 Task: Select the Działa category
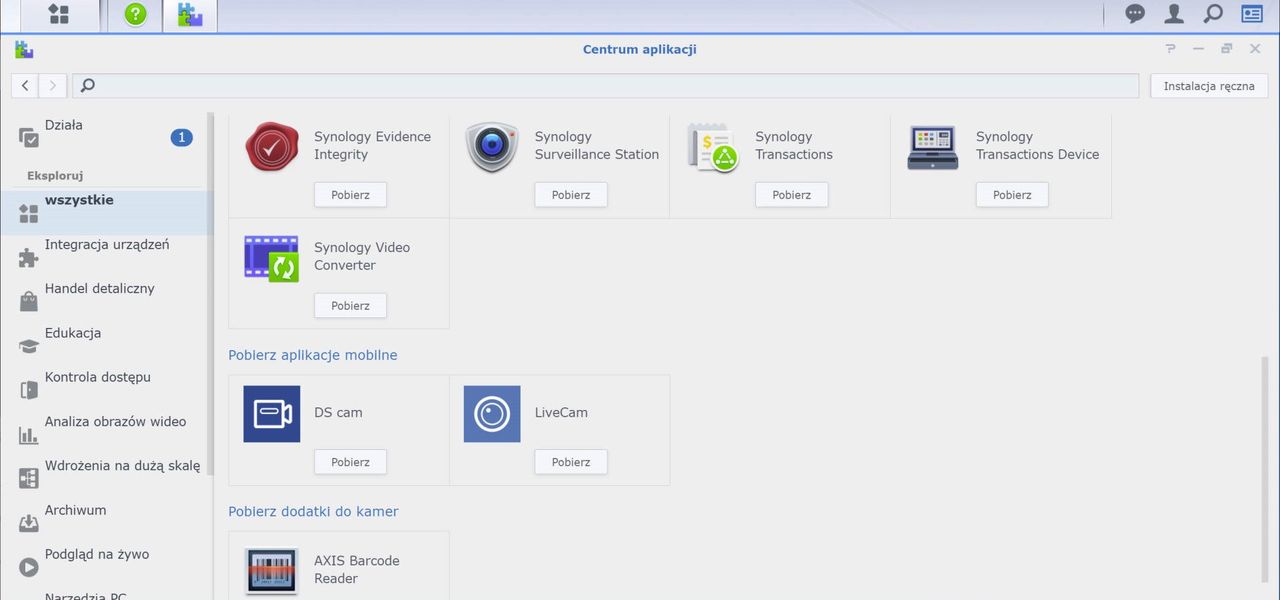tap(106, 137)
